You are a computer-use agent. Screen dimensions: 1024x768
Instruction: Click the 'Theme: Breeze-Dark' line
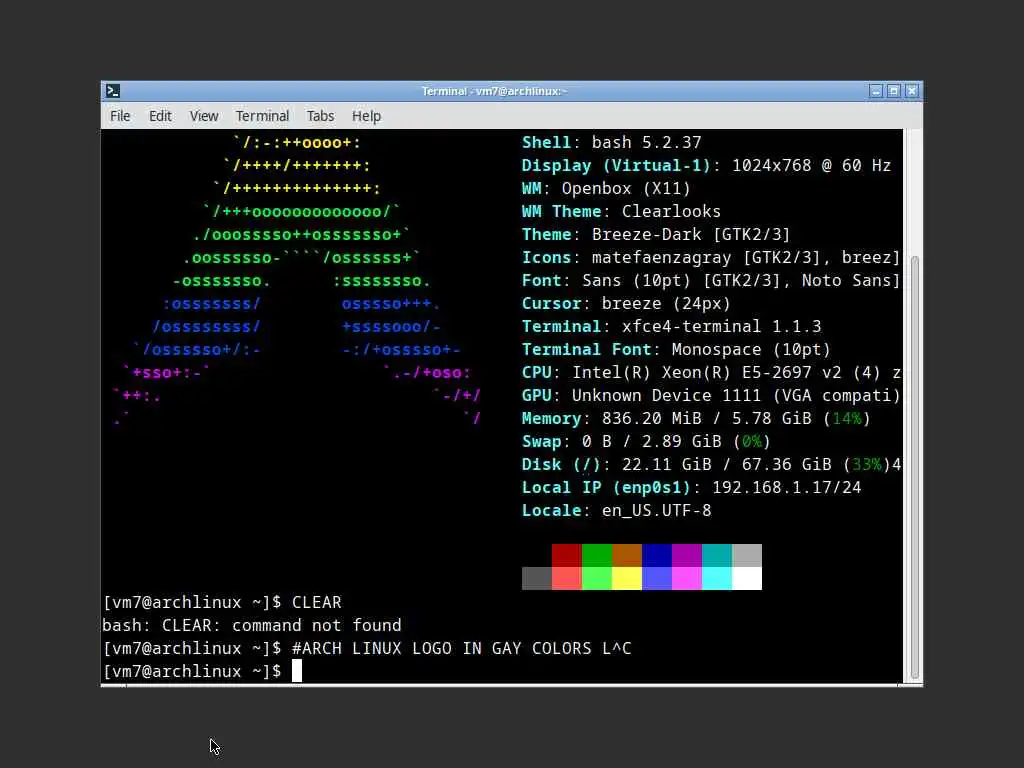pos(656,234)
